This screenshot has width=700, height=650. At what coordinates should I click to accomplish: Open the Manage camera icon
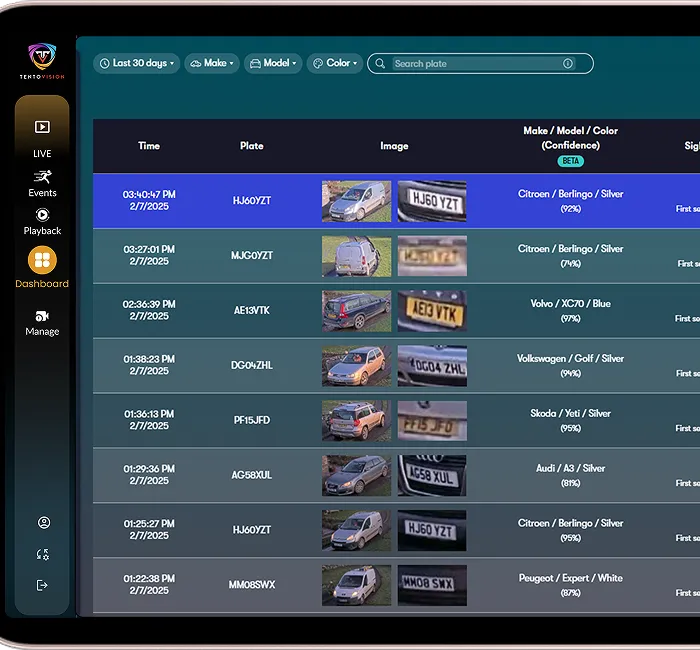point(42,316)
